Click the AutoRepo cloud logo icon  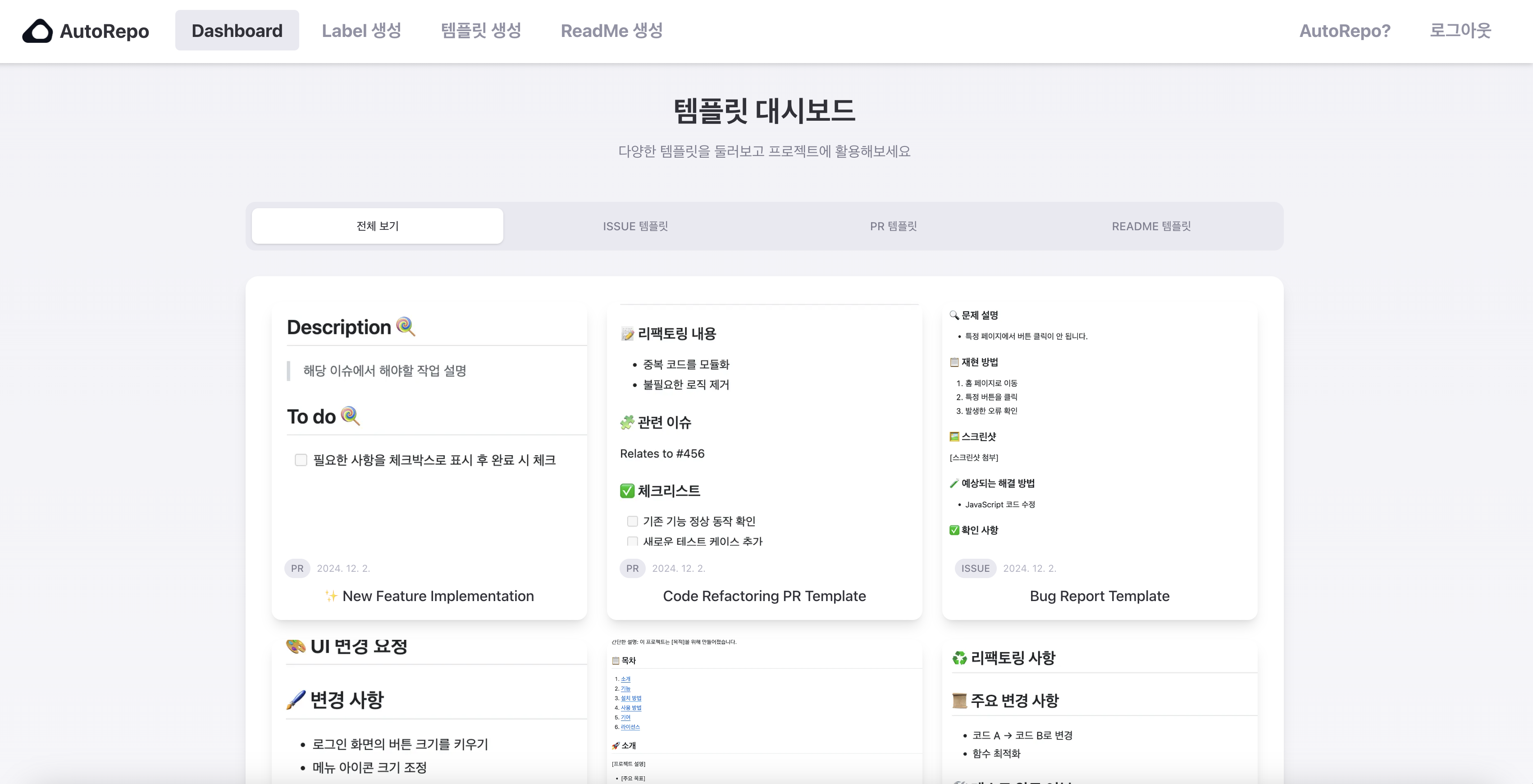(37, 31)
